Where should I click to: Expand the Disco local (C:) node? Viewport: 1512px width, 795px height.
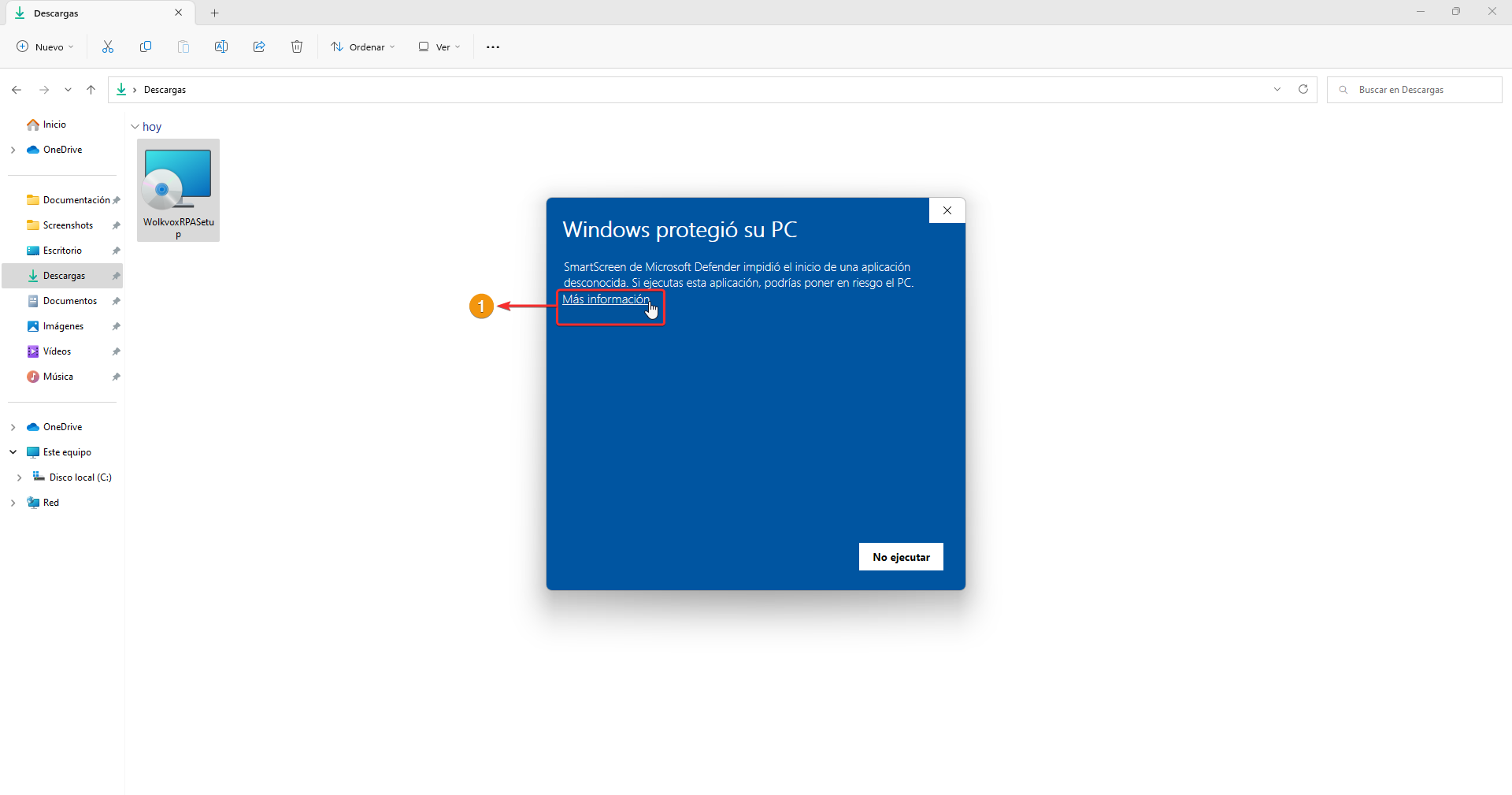[19, 477]
